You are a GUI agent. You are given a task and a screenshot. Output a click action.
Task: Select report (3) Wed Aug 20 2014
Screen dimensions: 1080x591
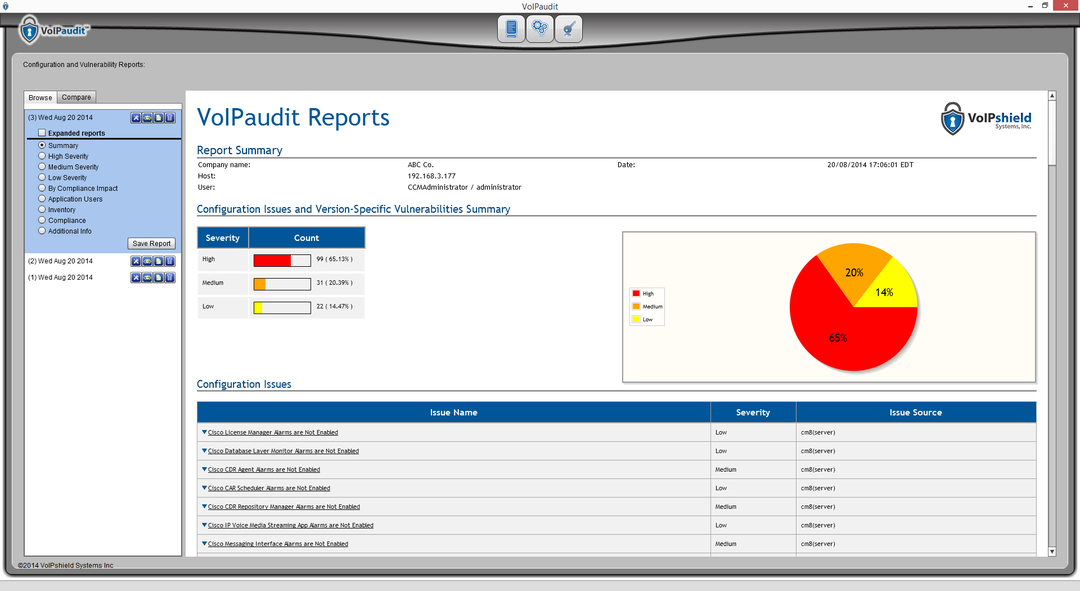61,118
